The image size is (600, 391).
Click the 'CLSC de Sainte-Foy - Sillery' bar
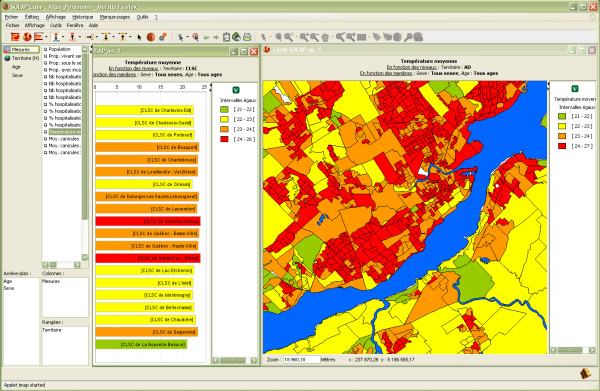pos(148,258)
